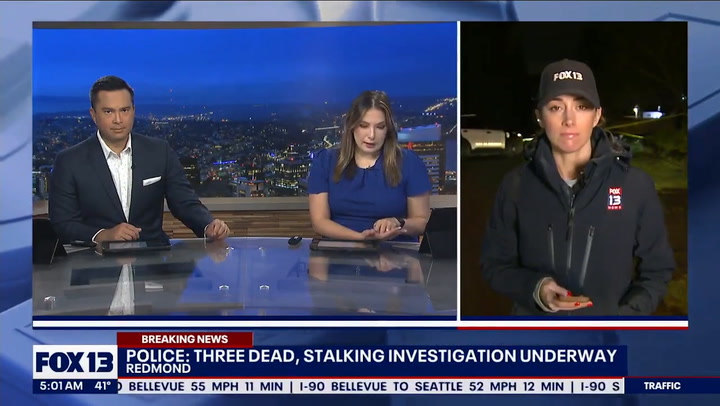Screen dimensions: 720x406
Task: Select the red BREAKING NEWS banner
Action: tap(184, 339)
